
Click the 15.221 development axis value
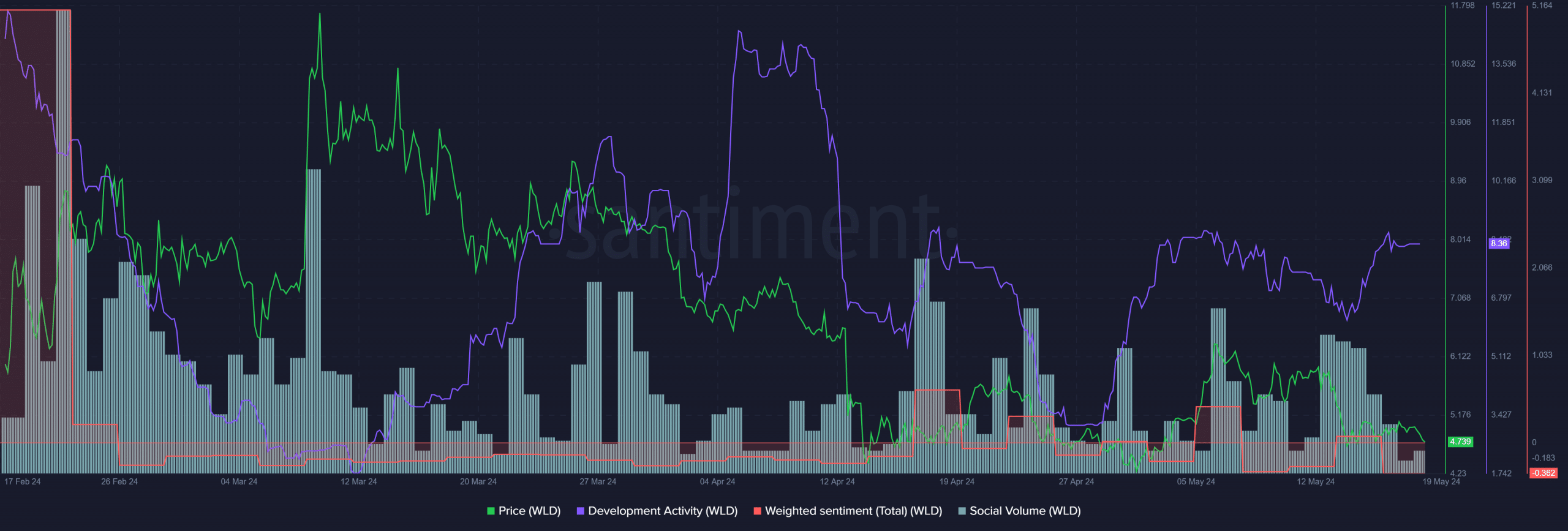1504,6
